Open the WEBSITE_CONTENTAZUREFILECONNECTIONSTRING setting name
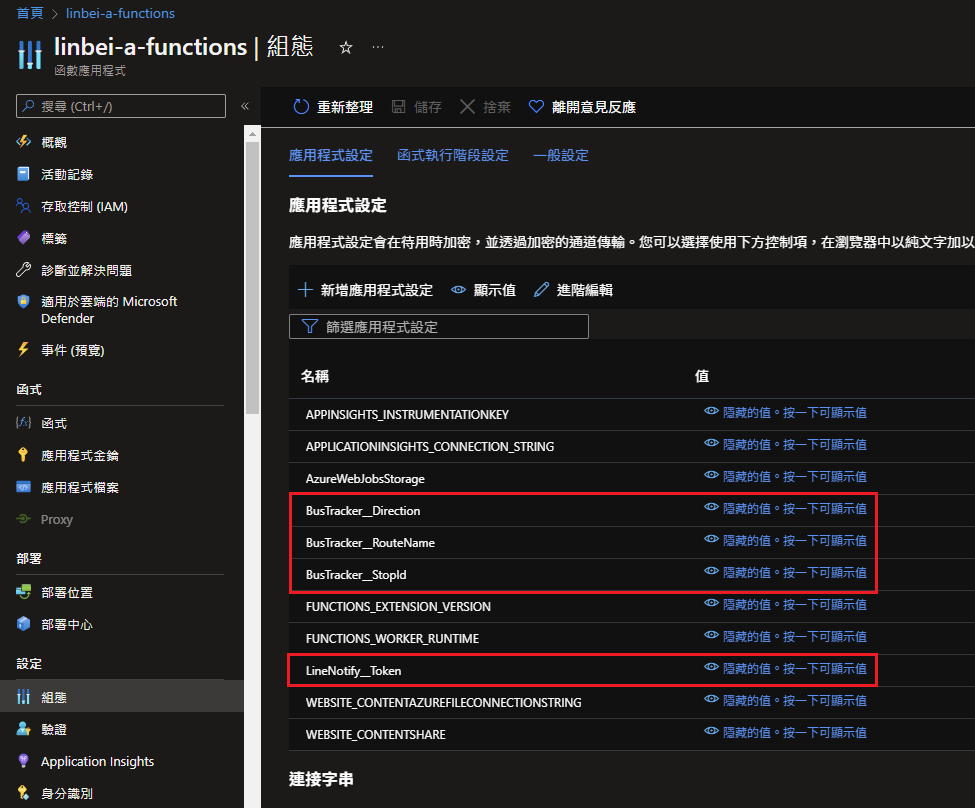 [443, 702]
